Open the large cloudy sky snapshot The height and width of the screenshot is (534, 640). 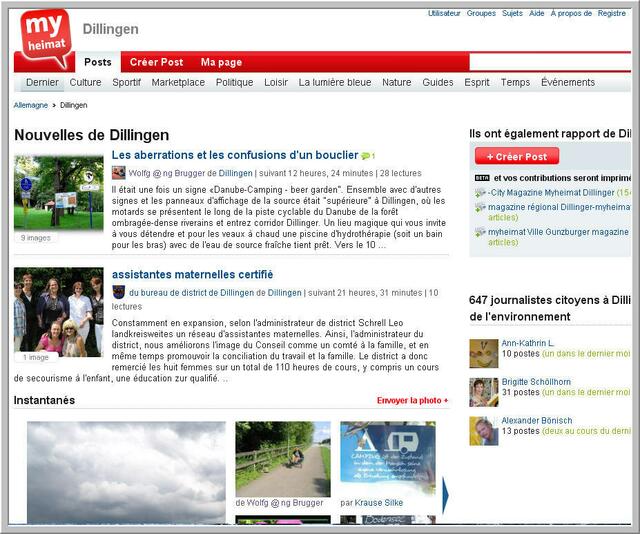[x=126, y=472]
